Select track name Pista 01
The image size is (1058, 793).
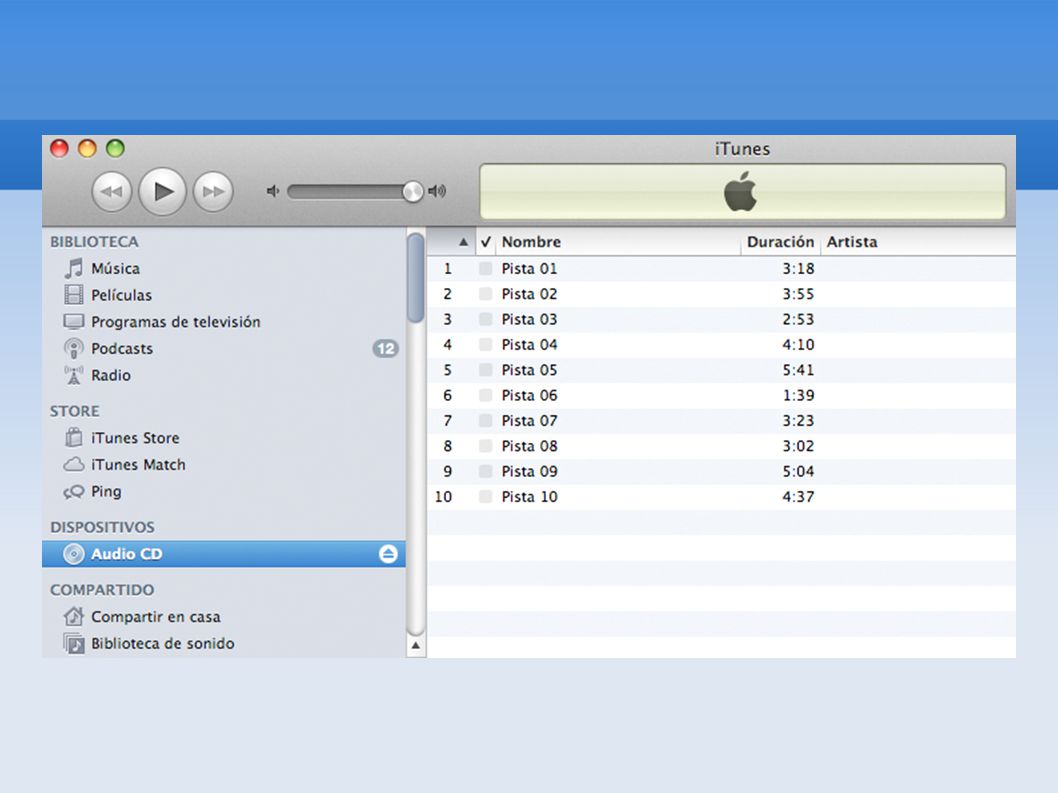pyautogui.click(x=529, y=269)
